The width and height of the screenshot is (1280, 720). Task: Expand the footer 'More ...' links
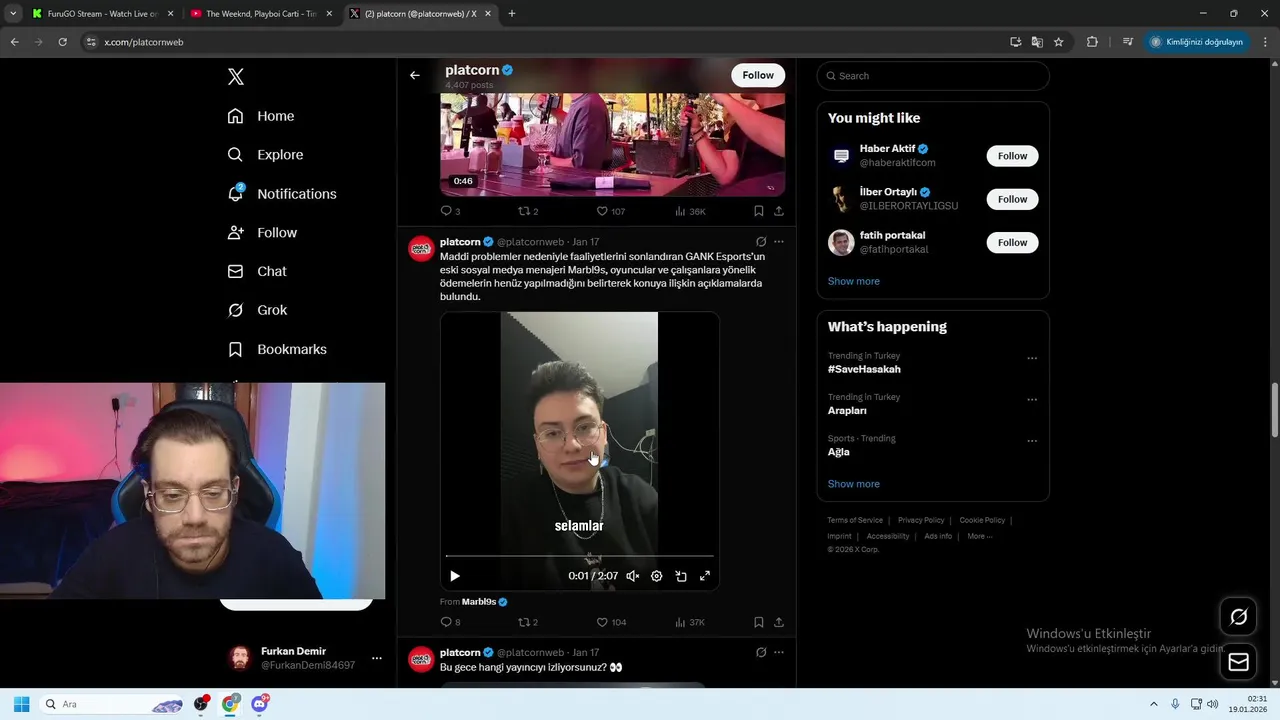point(979,536)
